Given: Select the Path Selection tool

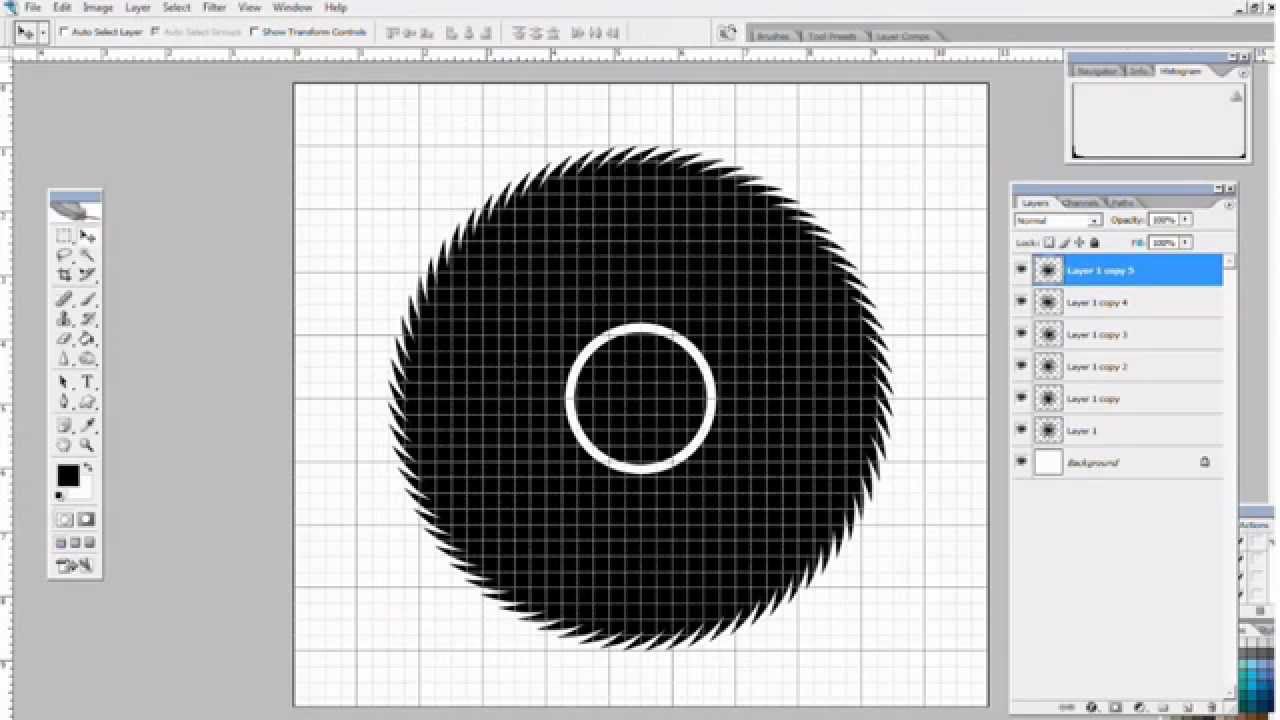Looking at the screenshot, I should click(64, 382).
